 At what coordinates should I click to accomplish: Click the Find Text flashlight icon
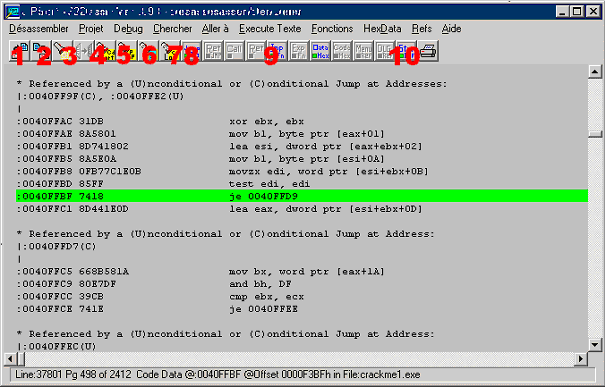click(62, 51)
